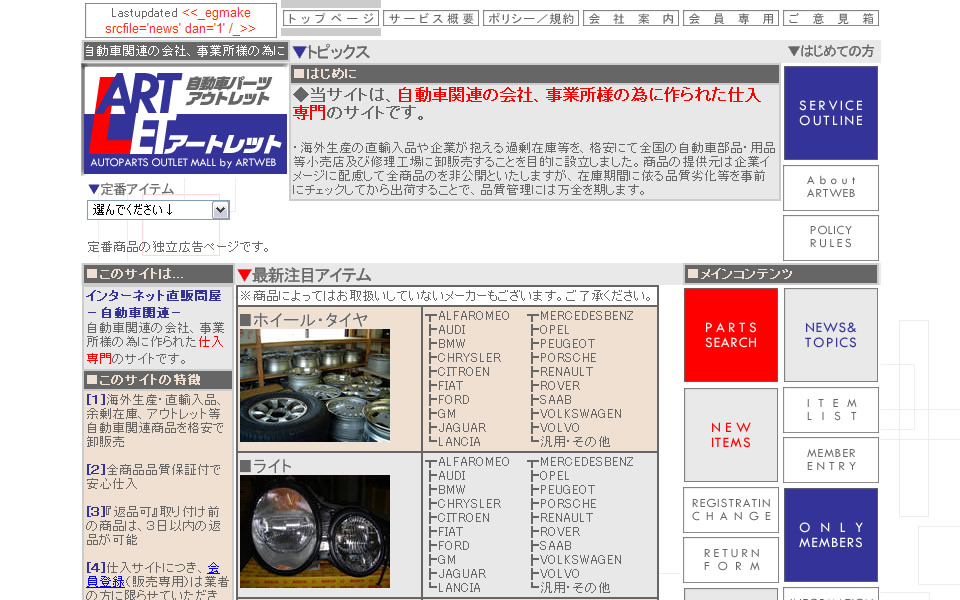
Task: Select SAAB under ライト
Action: click(555, 547)
